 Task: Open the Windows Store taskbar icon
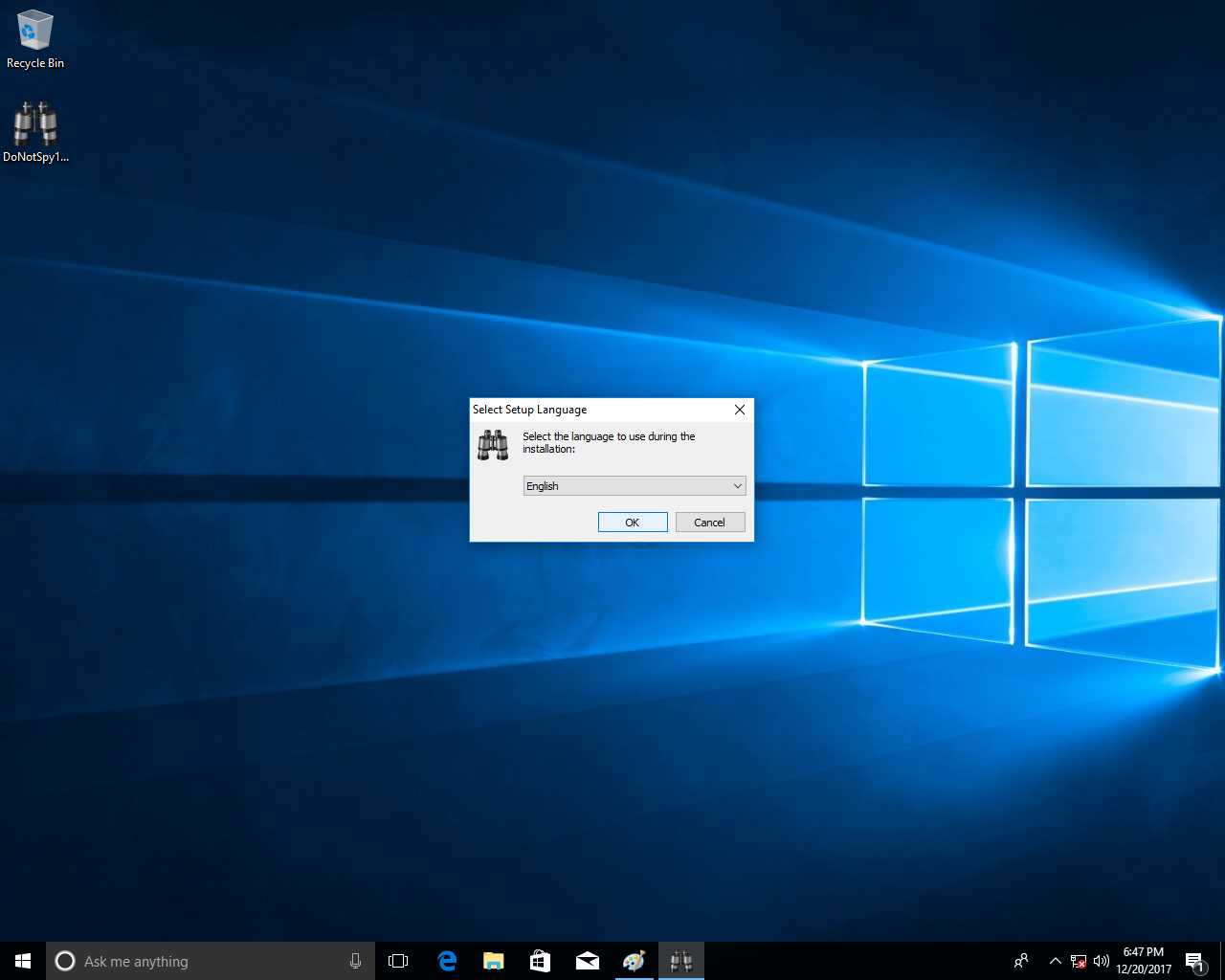(540, 961)
